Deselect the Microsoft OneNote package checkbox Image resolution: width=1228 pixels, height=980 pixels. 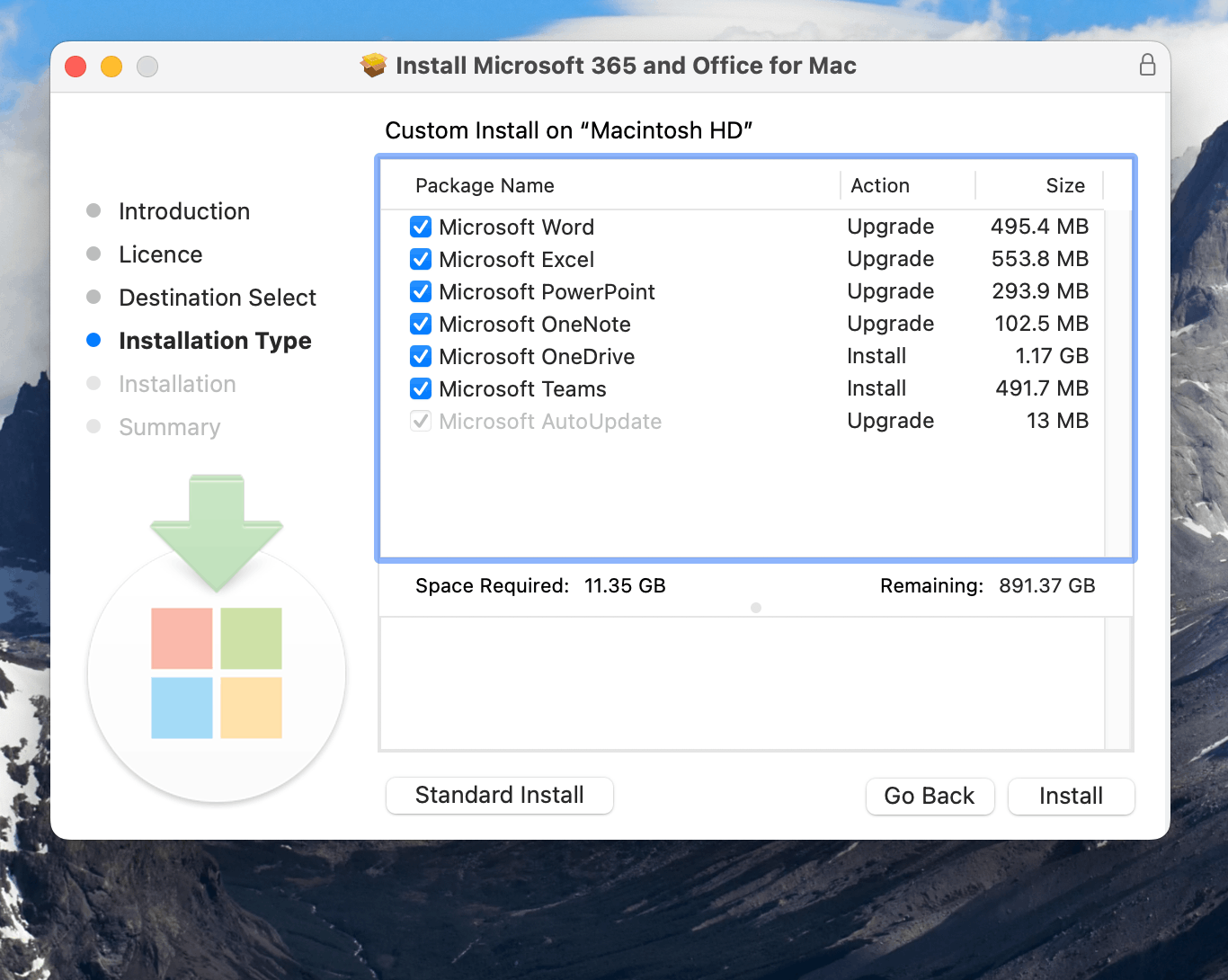click(x=421, y=324)
